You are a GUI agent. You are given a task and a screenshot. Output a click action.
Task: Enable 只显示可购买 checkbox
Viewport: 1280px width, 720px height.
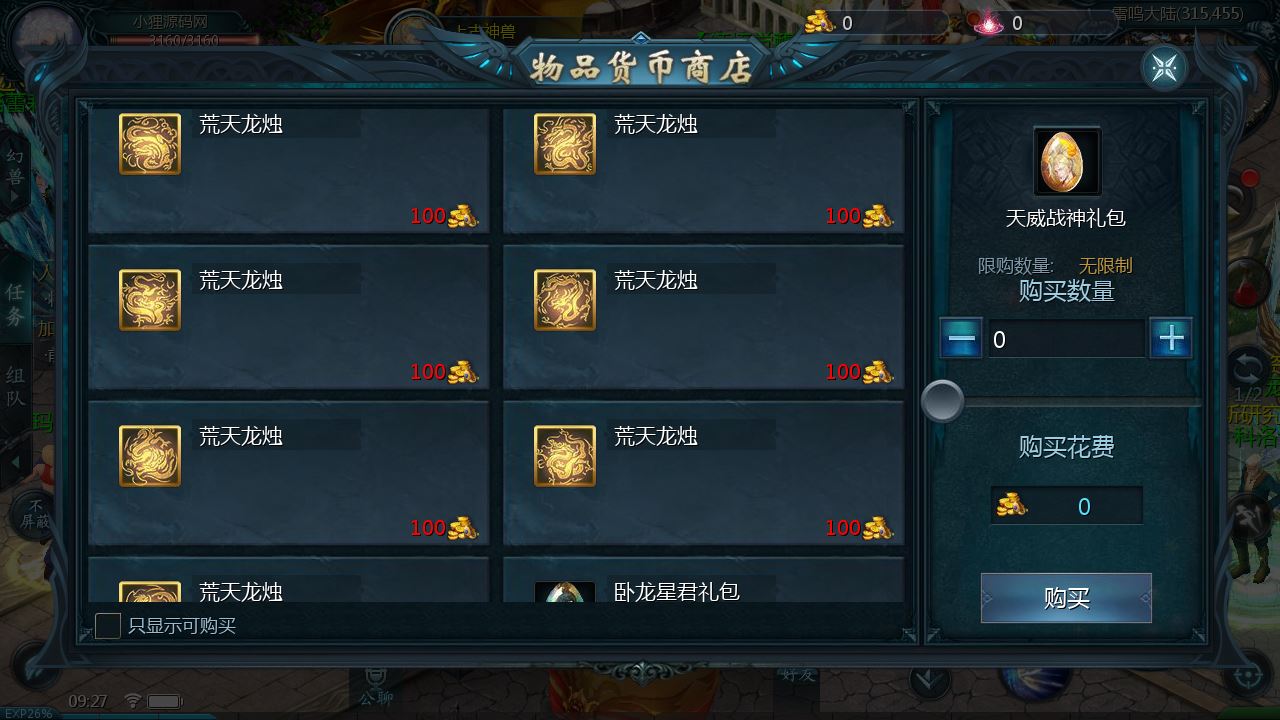point(107,626)
